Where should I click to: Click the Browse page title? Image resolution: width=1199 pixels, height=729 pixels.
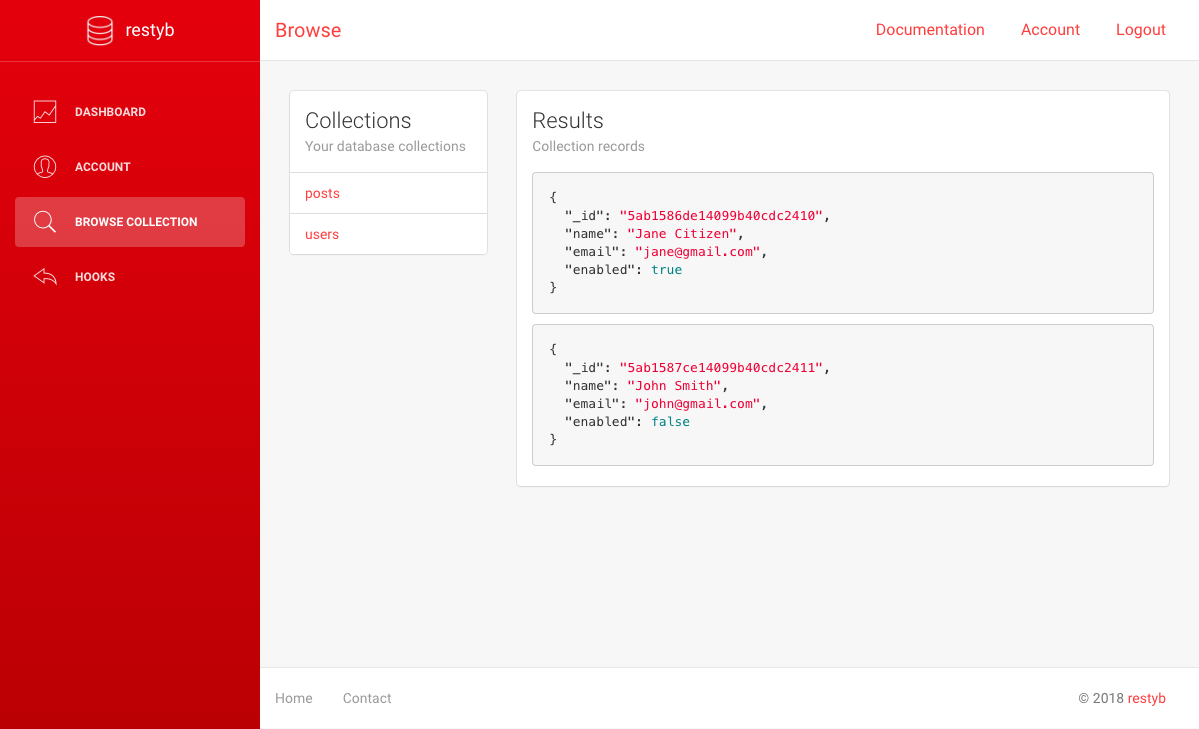[x=308, y=30]
